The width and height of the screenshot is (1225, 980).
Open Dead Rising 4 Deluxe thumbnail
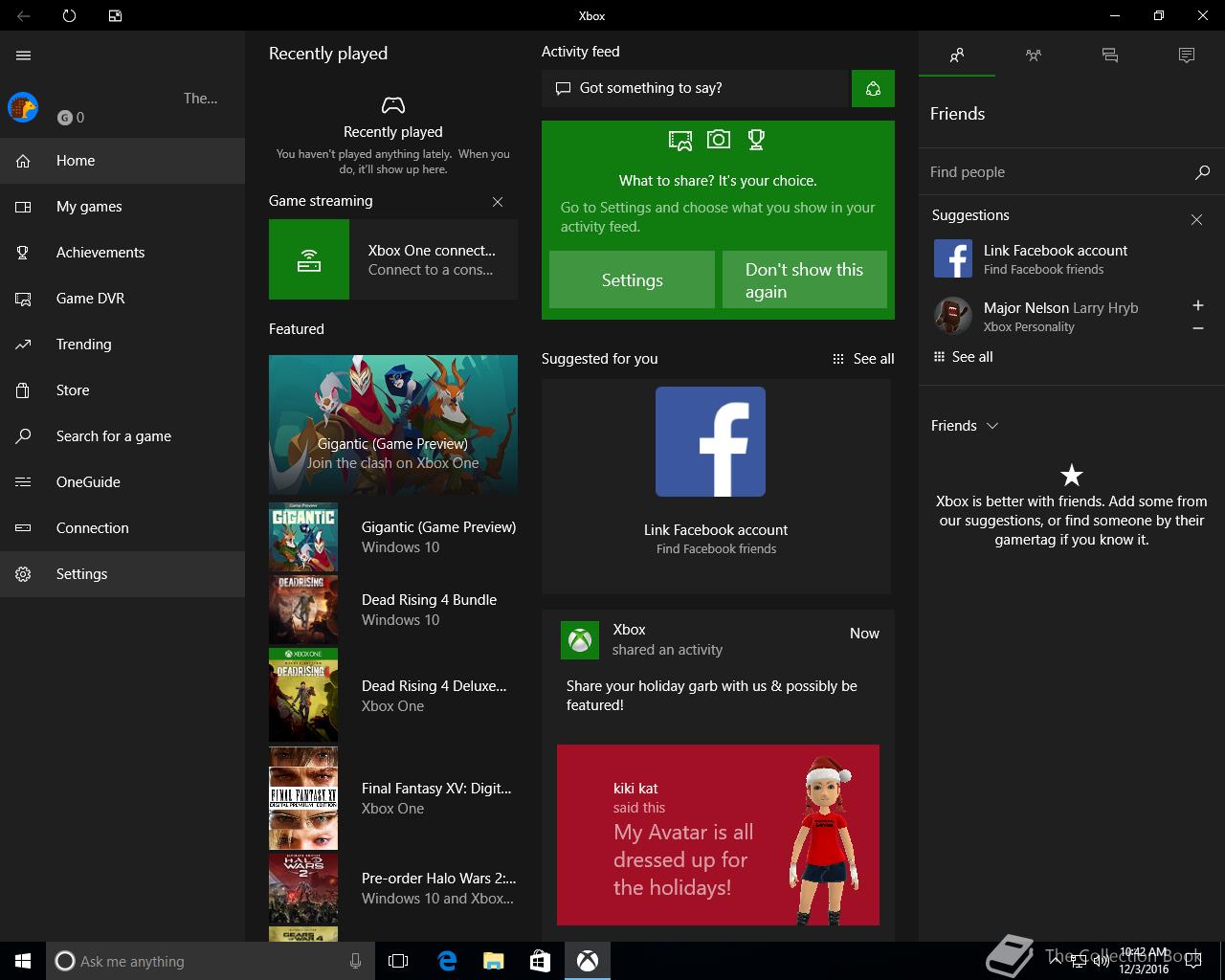coord(303,696)
